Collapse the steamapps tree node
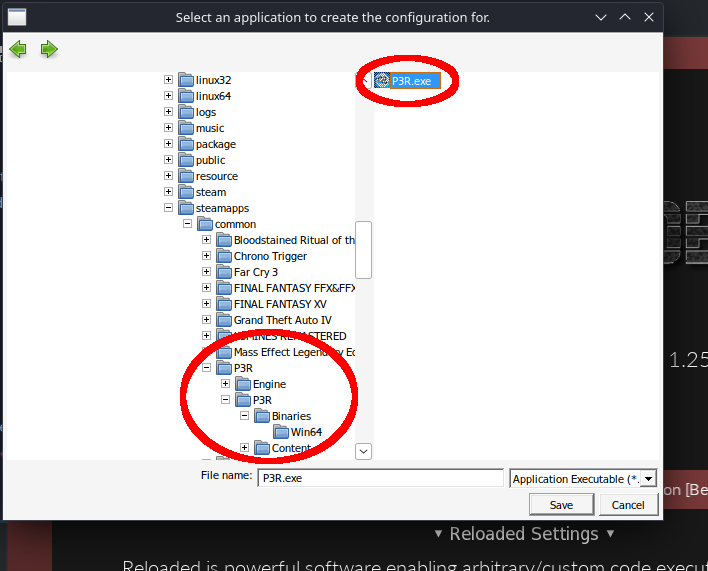 (x=168, y=208)
